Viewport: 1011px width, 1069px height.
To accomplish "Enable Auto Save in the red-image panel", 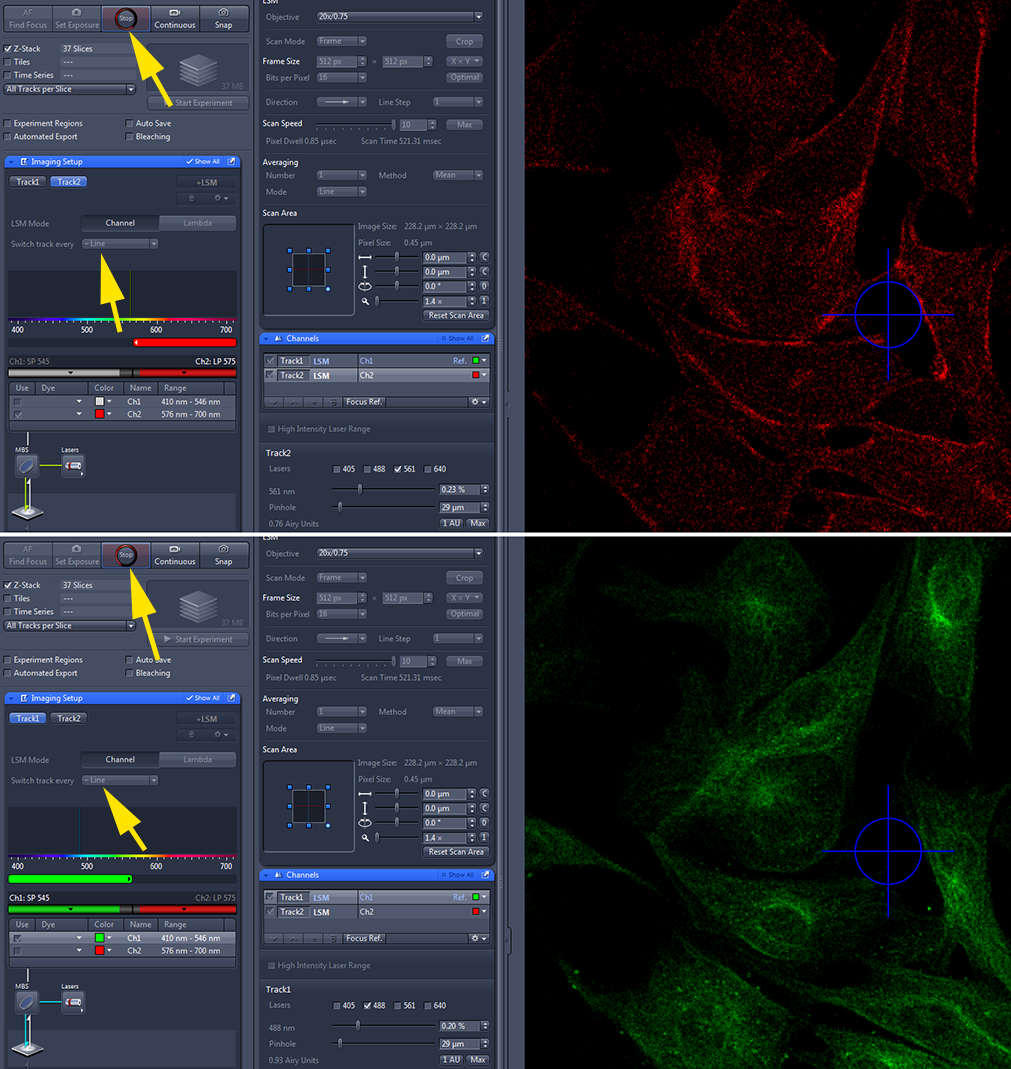I will [130, 124].
